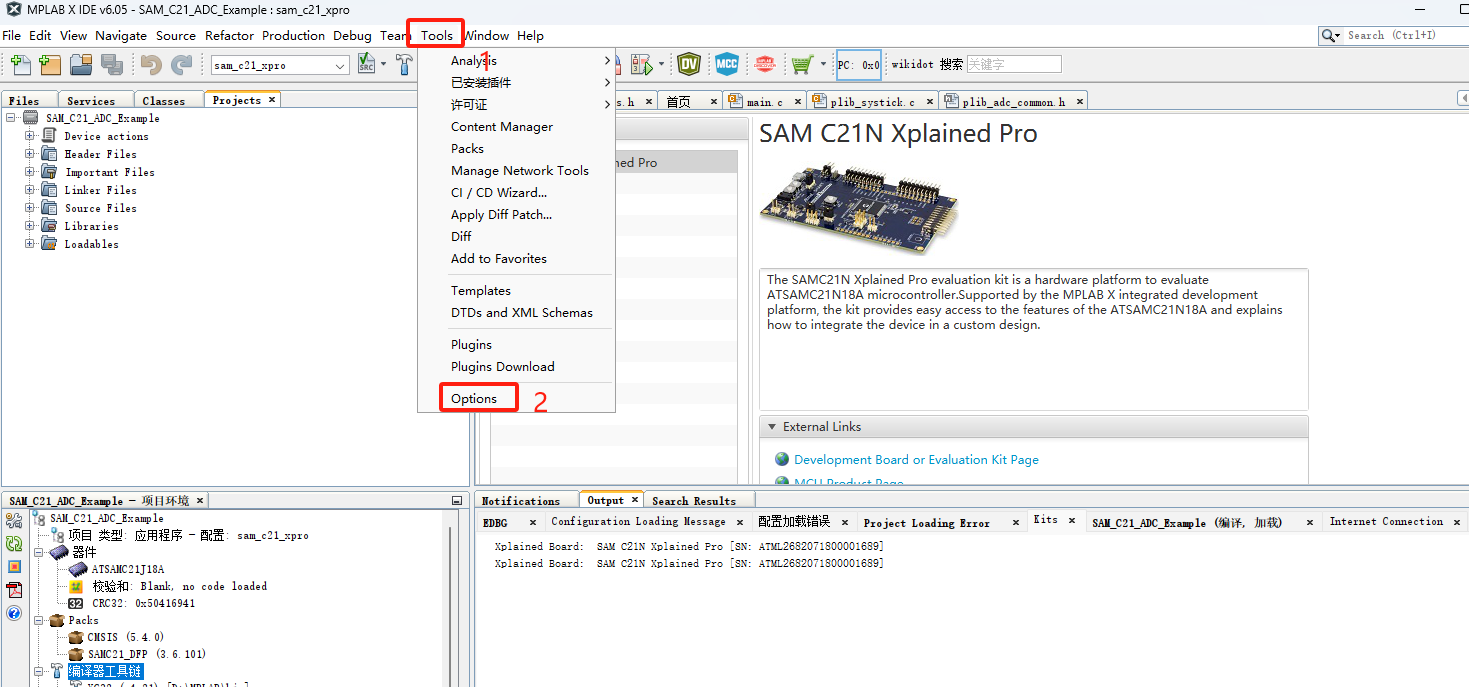Open MPLAB Discover icon
Screen dimensions: 1469x687
pyautogui.click(x=765, y=65)
